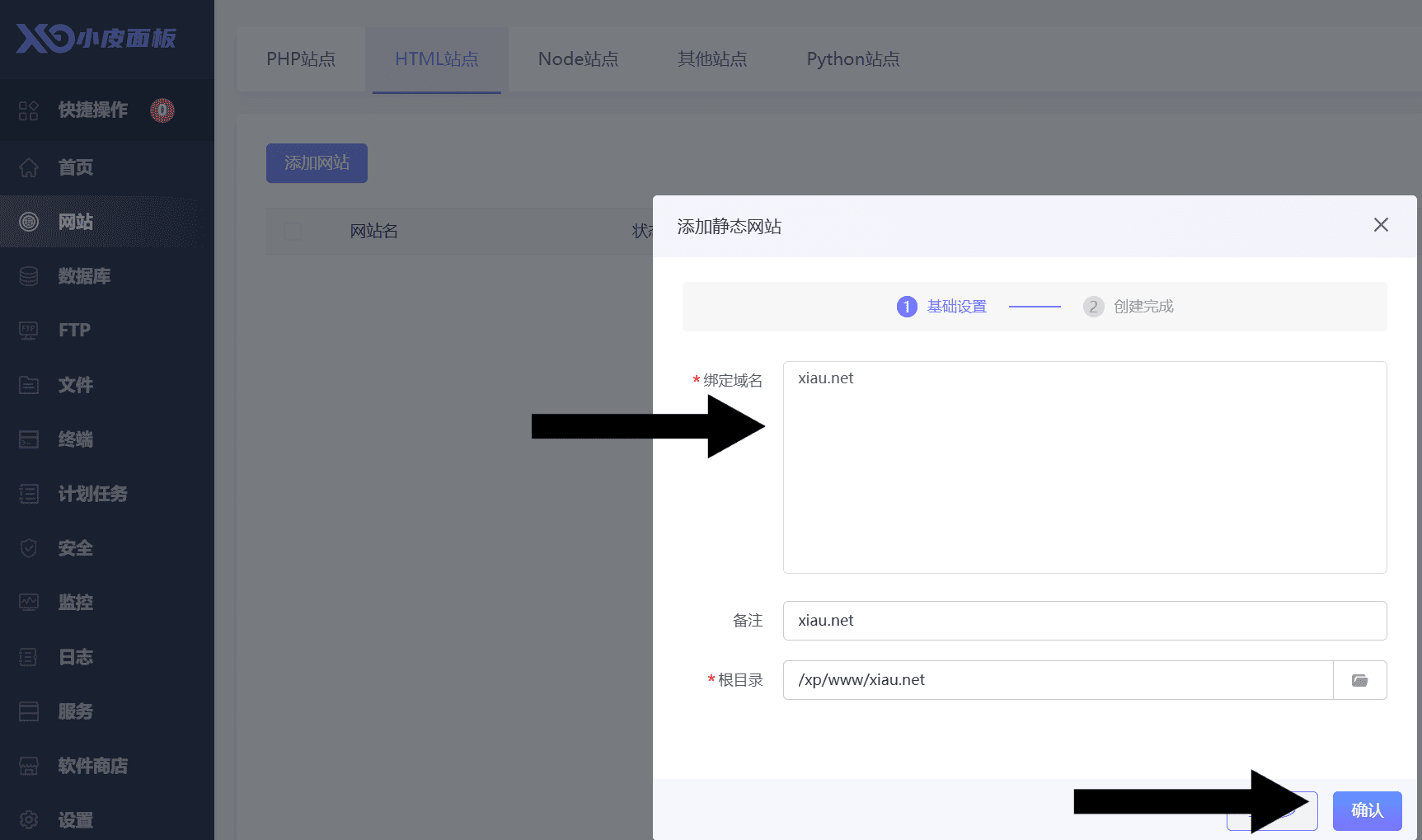Open the software store sidebar icon
1422x840 pixels.
pyautogui.click(x=29, y=766)
